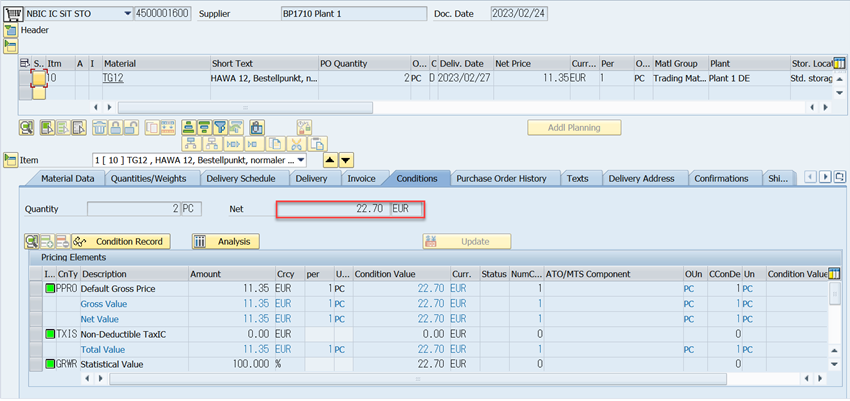The height and width of the screenshot is (401, 850).
Task: Click the sort descending icon
Action: coord(204,128)
